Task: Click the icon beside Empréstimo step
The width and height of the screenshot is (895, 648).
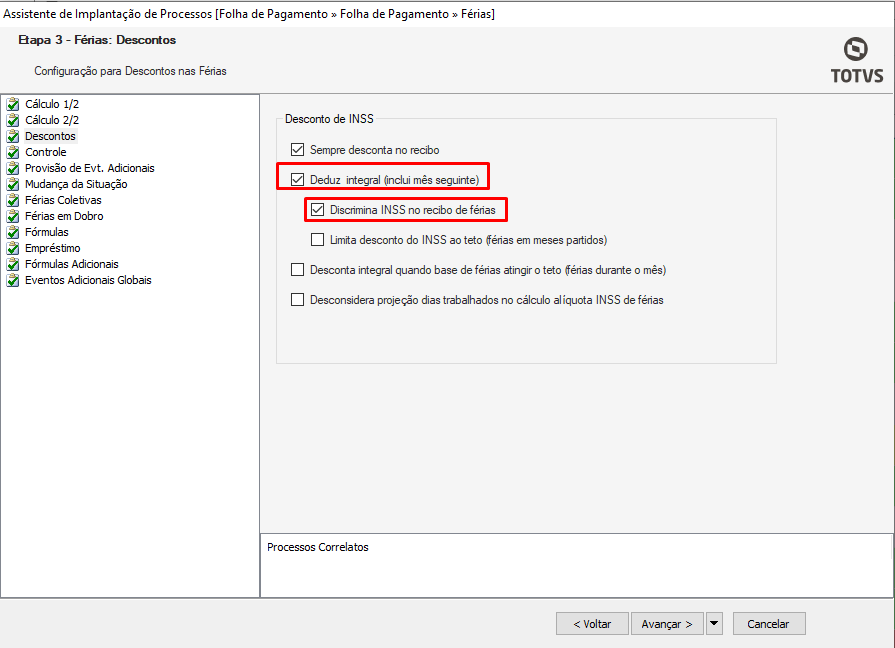Action: tap(13, 248)
